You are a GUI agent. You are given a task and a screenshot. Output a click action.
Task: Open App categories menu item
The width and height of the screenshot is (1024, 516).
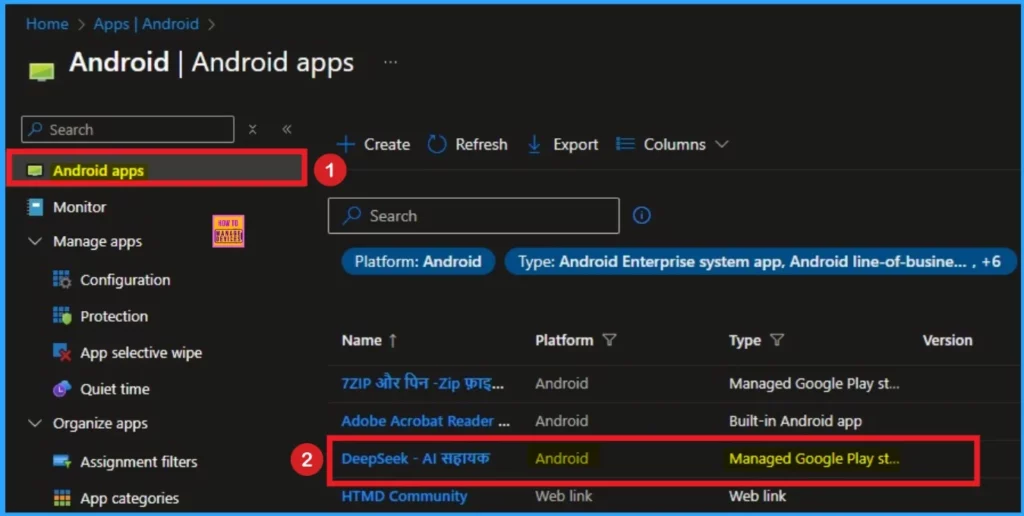(x=129, y=498)
